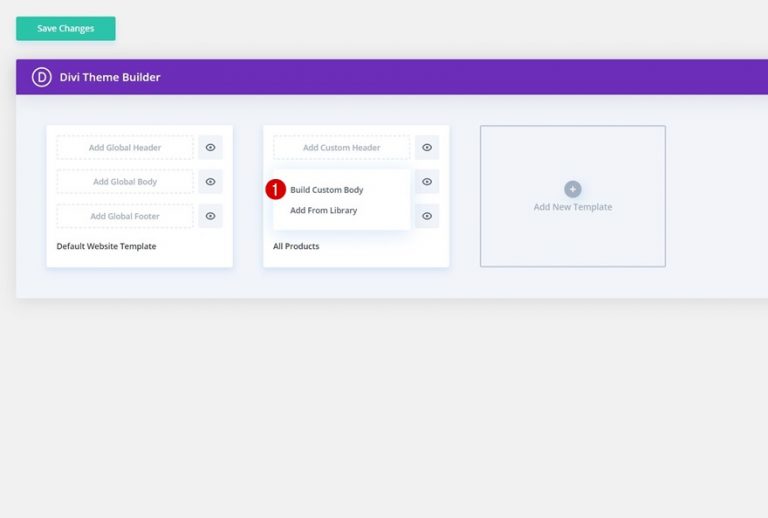Hide the Global Body using eye icon
This screenshot has height=518, width=768.
click(210, 182)
